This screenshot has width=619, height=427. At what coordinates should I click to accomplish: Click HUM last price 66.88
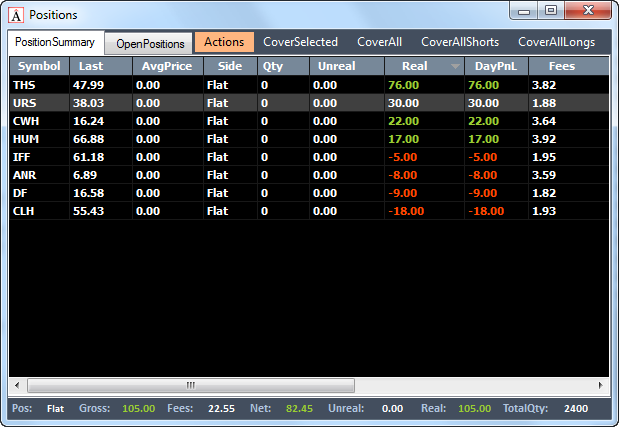[88, 139]
